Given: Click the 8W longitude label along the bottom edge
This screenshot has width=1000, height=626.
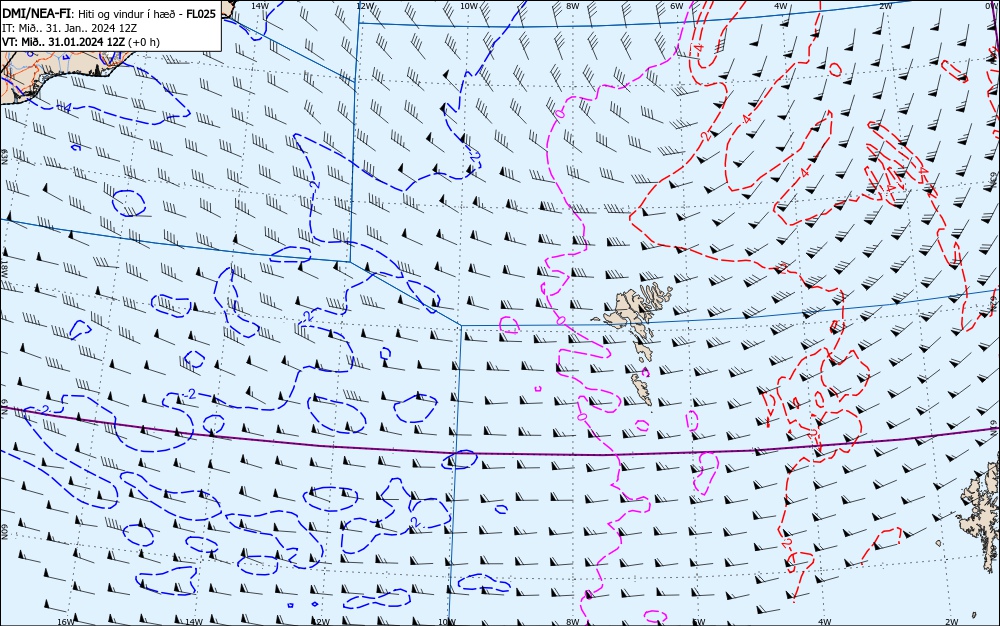Looking at the screenshot, I should point(573,622).
